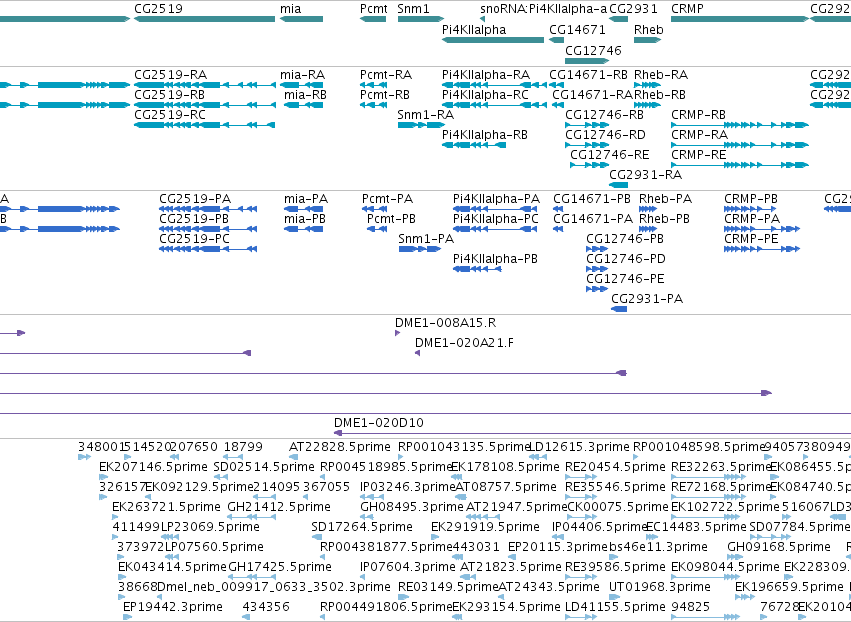Select the Rheb-PA protein feature

click(x=648, y=209)
